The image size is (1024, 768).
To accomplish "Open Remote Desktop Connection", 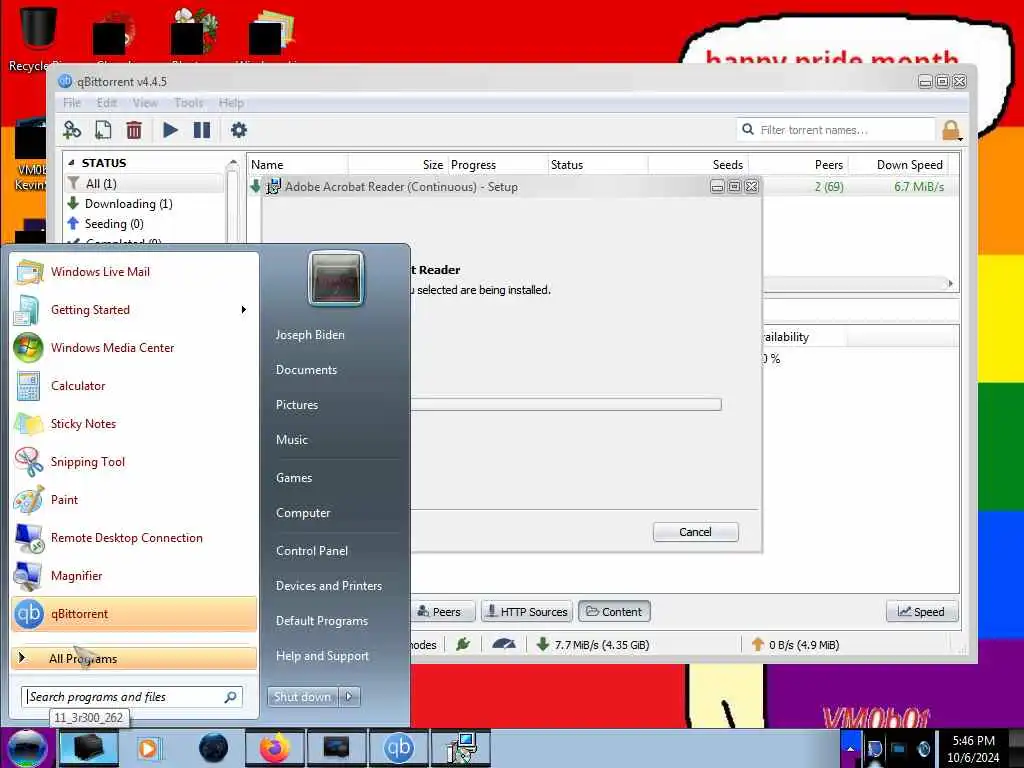I will coord(134,537).
